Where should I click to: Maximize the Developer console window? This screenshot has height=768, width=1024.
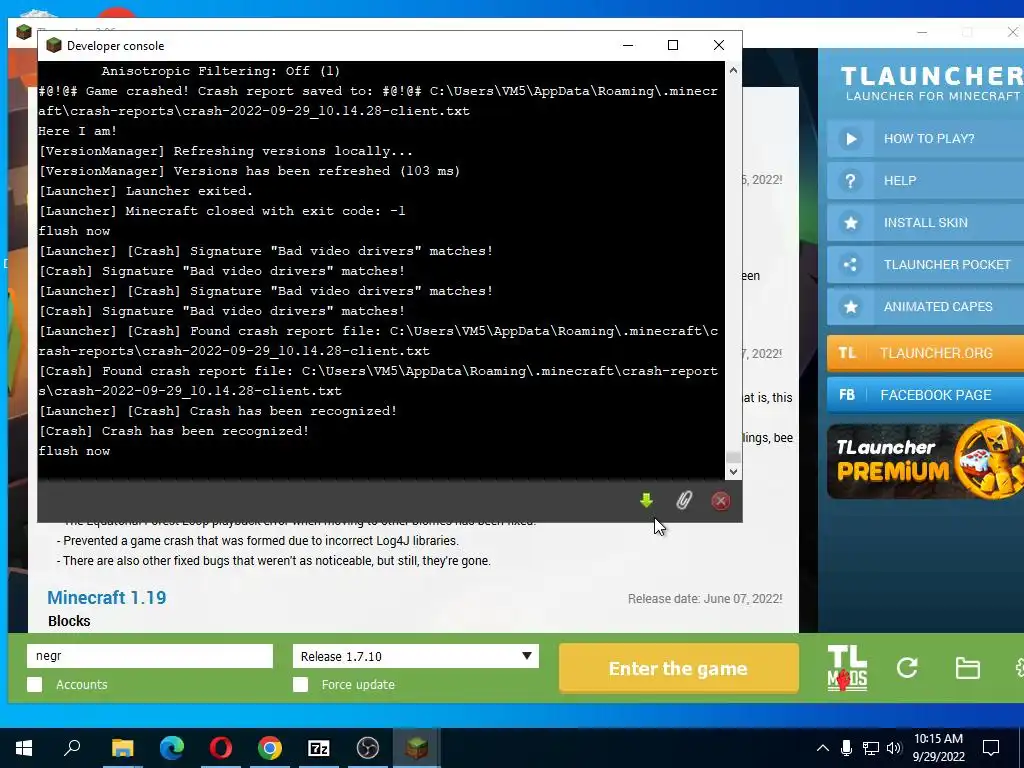click(x=673, y=45)
